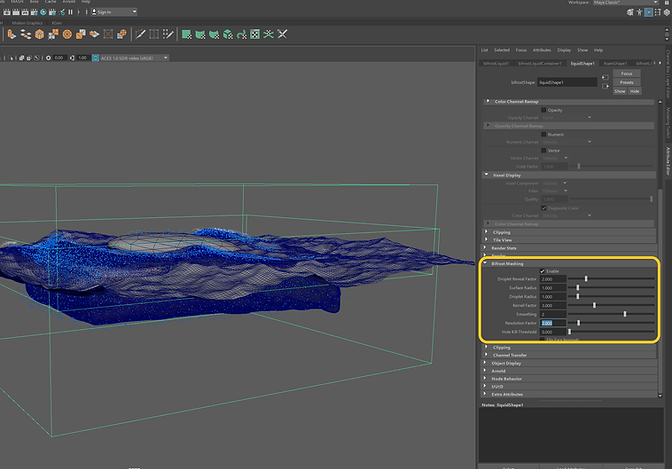Check the Numeric checkbox
672x469 pixels.
[x=543, y=135]
